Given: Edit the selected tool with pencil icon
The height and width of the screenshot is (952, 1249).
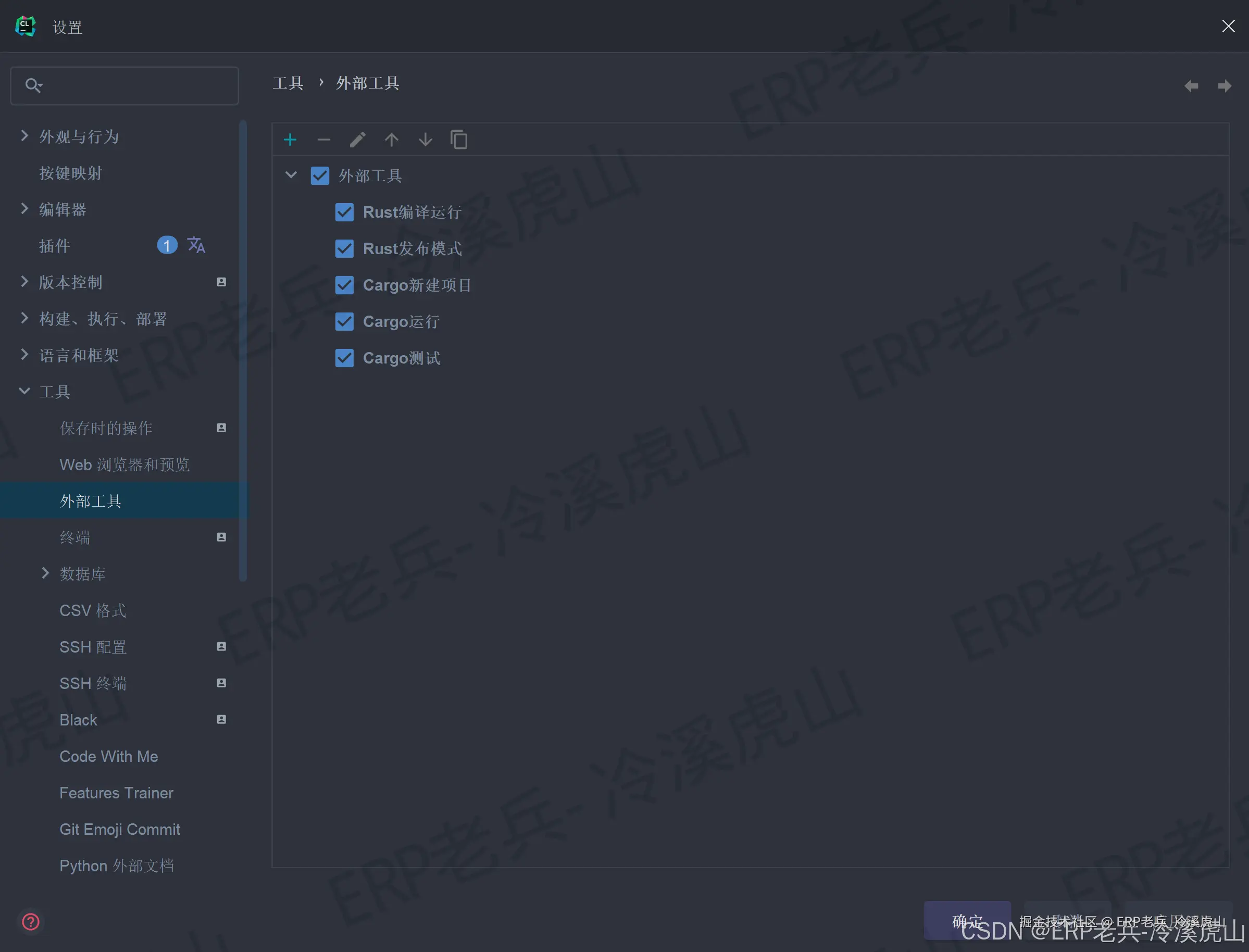Looking at the screenshot, I should [x=357, y=140].
